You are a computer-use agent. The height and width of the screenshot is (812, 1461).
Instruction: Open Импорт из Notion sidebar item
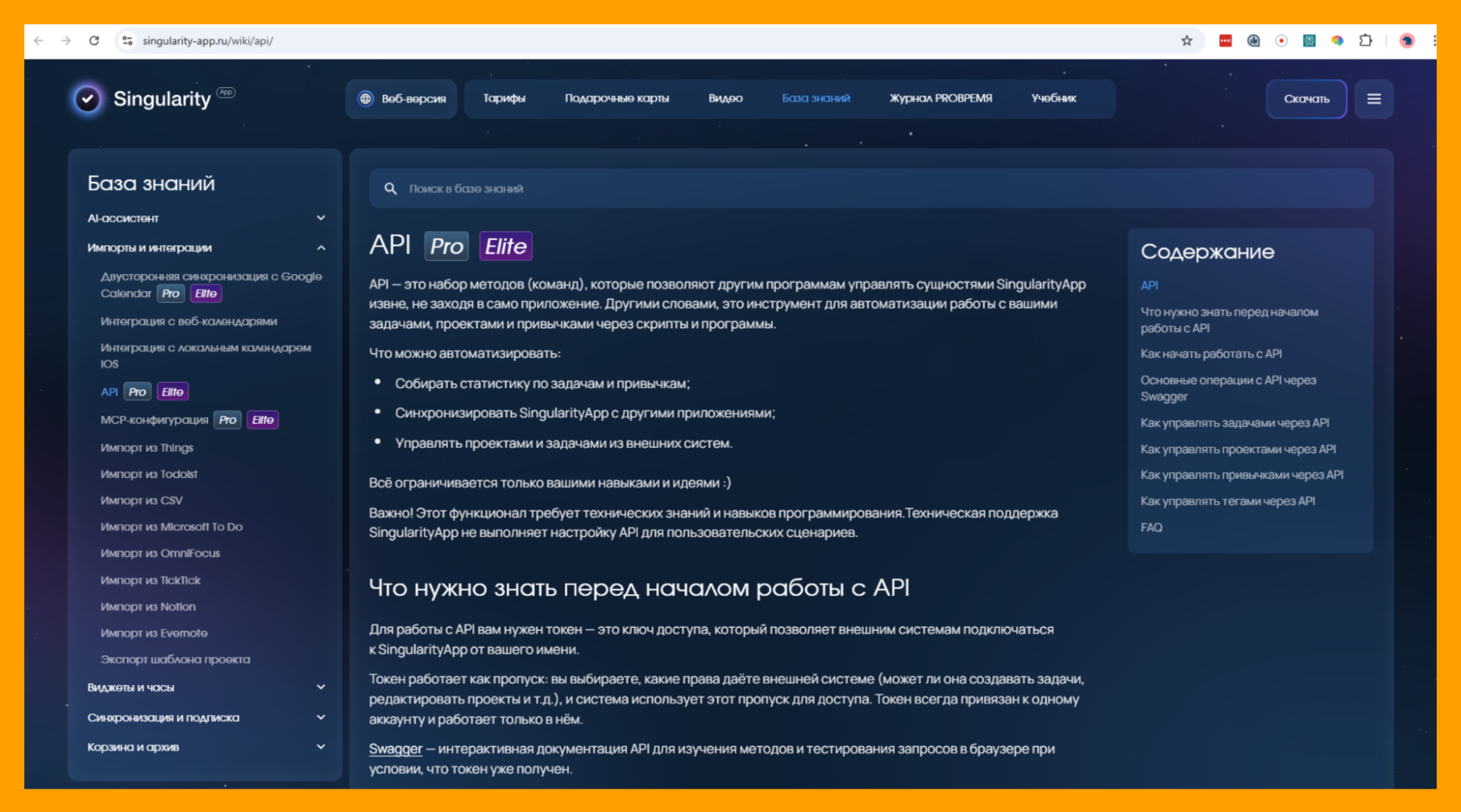click(148, 607)
